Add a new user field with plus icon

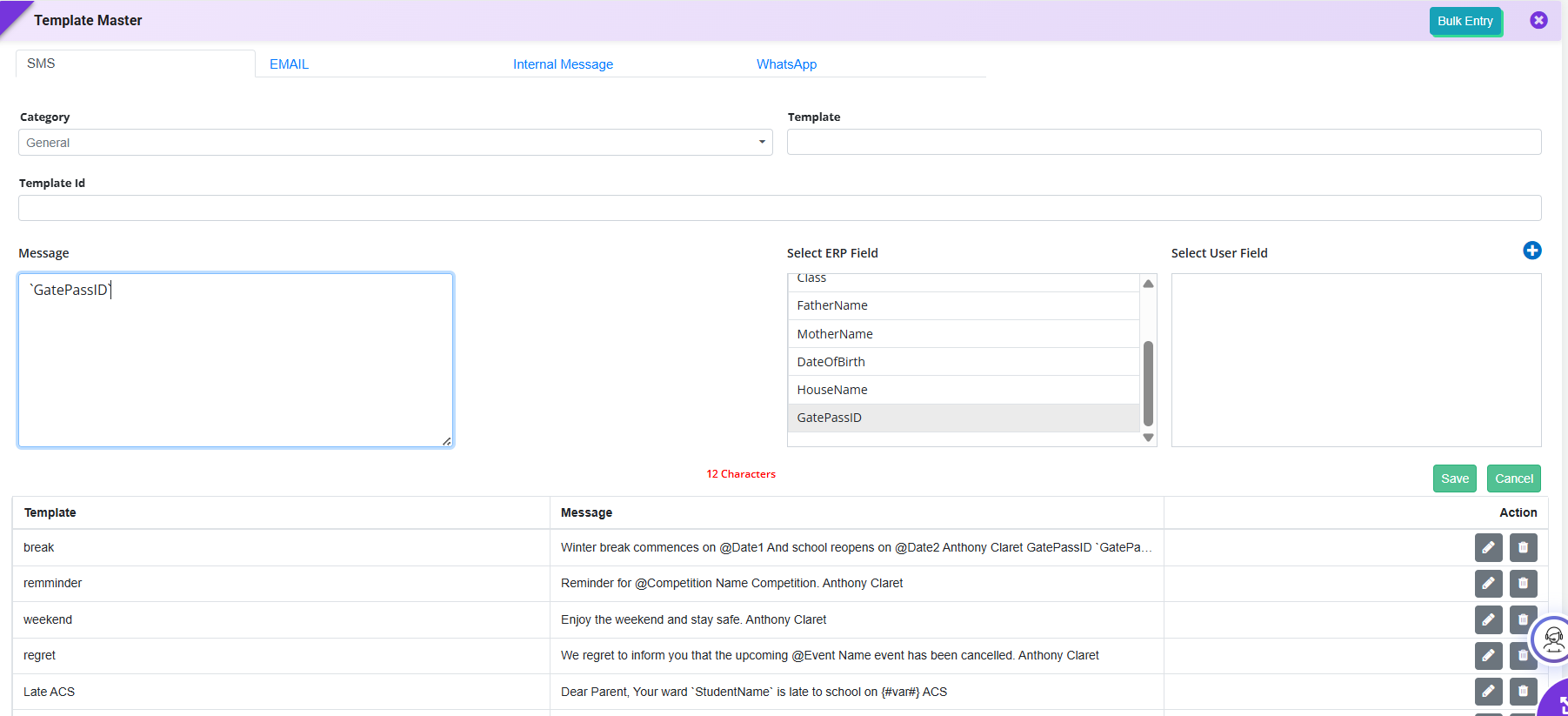(1532, 251)
